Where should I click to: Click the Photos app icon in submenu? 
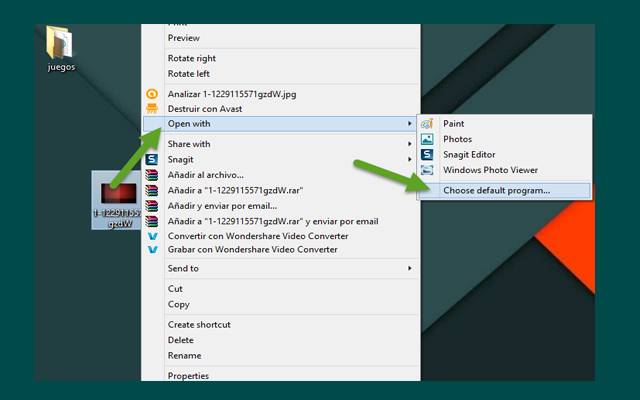tap(428, 139)
